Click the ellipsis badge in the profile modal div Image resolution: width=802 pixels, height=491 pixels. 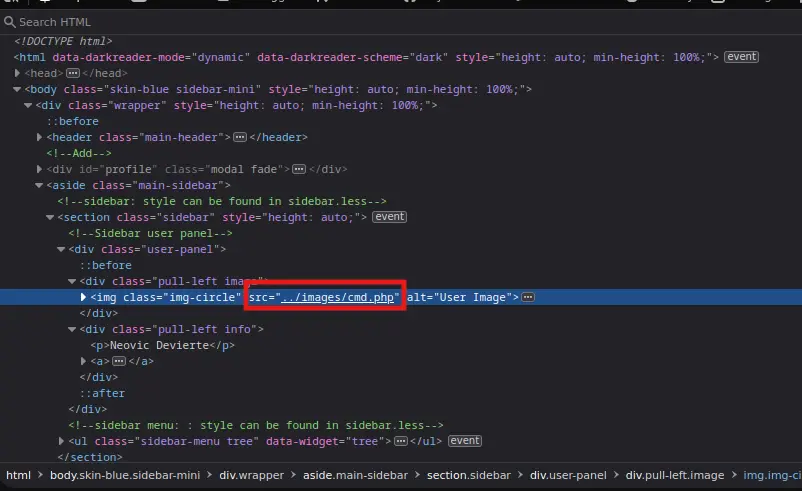tap(298, 169)
